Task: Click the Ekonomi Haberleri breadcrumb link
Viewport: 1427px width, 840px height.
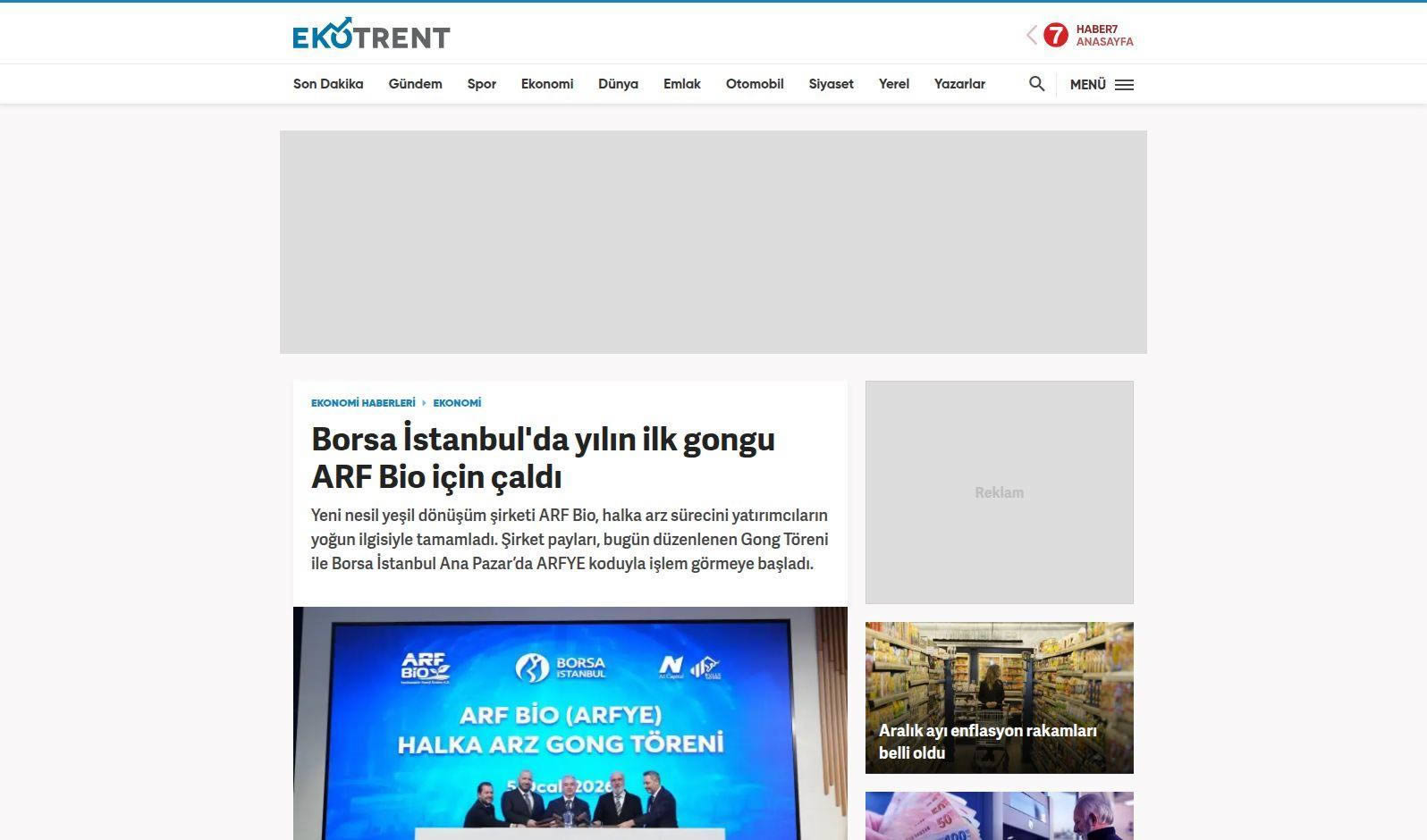Action: (363, 403)
